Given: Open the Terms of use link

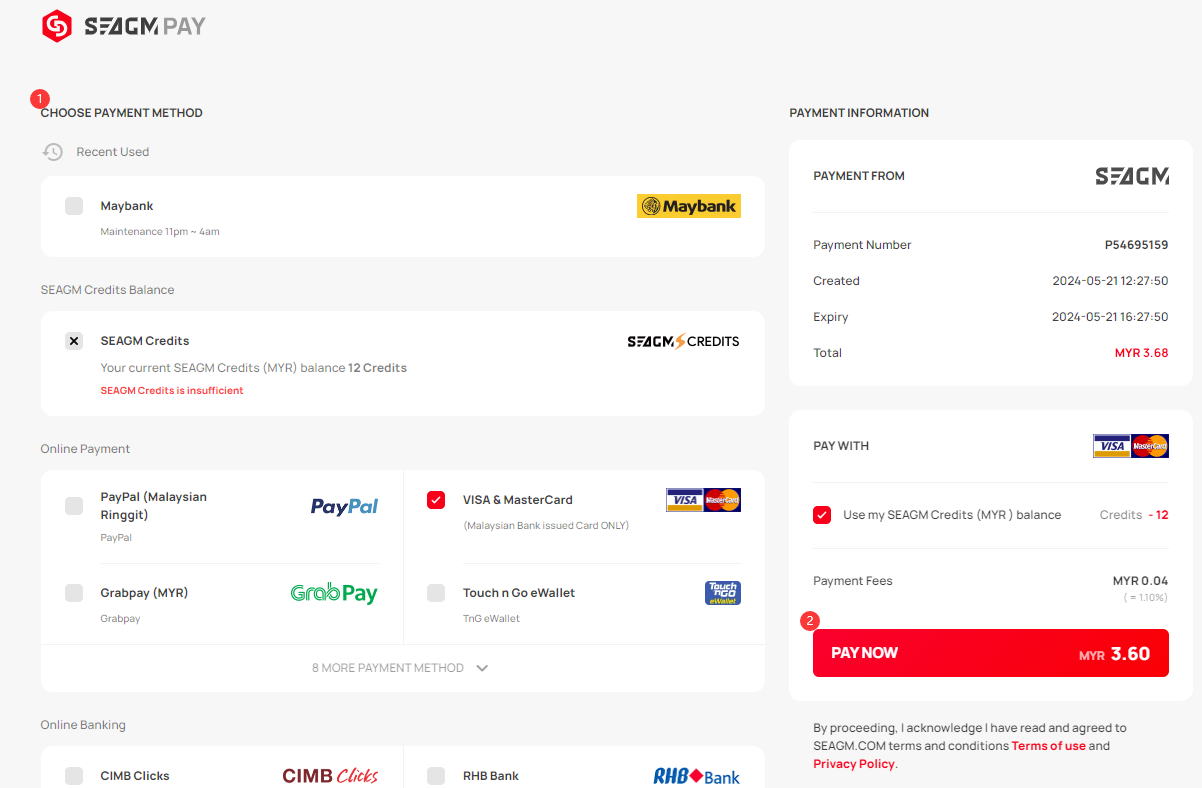Looking at the screenshot, I should pyautogui.click(x=1048, y=746).
